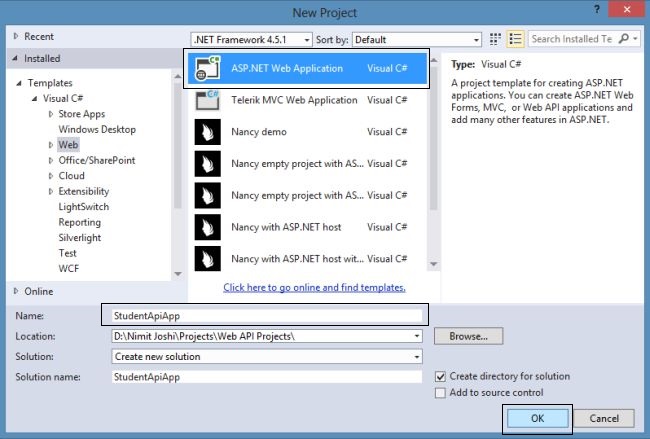Enable Add to source control checkbox

click(x=440, y=393)
